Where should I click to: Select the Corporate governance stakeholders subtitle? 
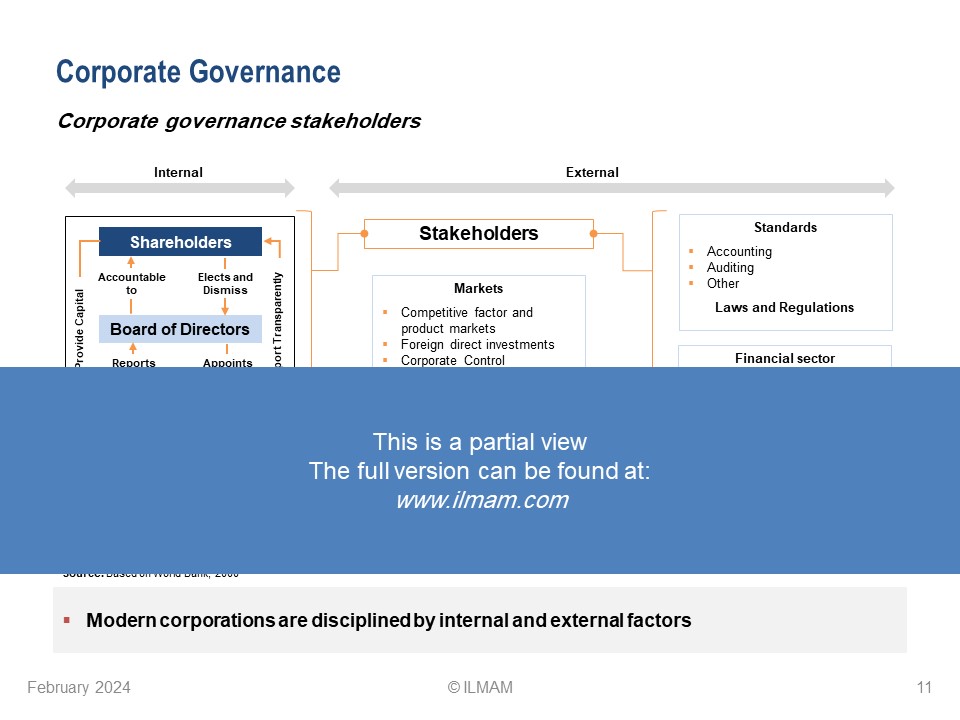(x=239, y=122)
